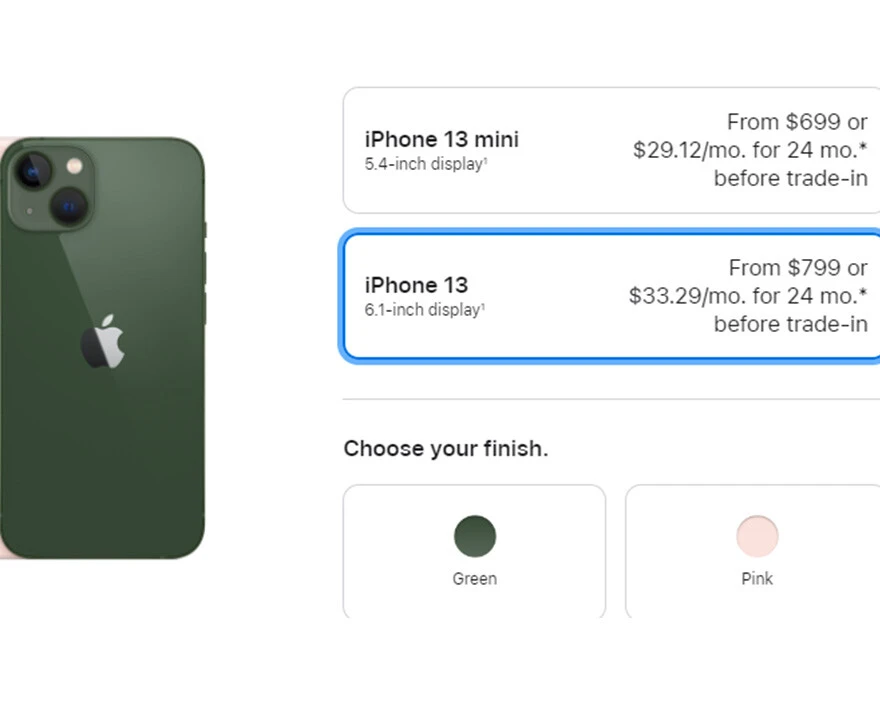Viewport: 880px width, 704px height.
Task: Click the asterisk after $33.29/mo pricing
Action: coord(865,296)
